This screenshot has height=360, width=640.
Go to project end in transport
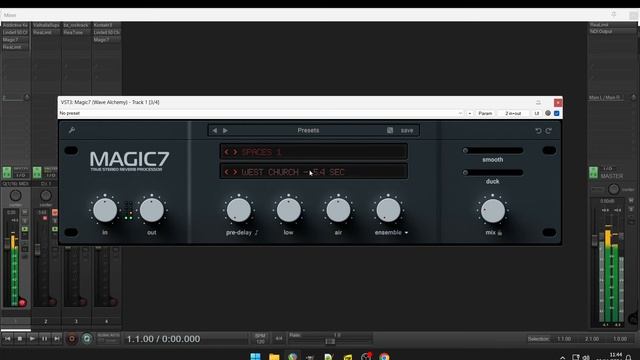pos(57,339)
